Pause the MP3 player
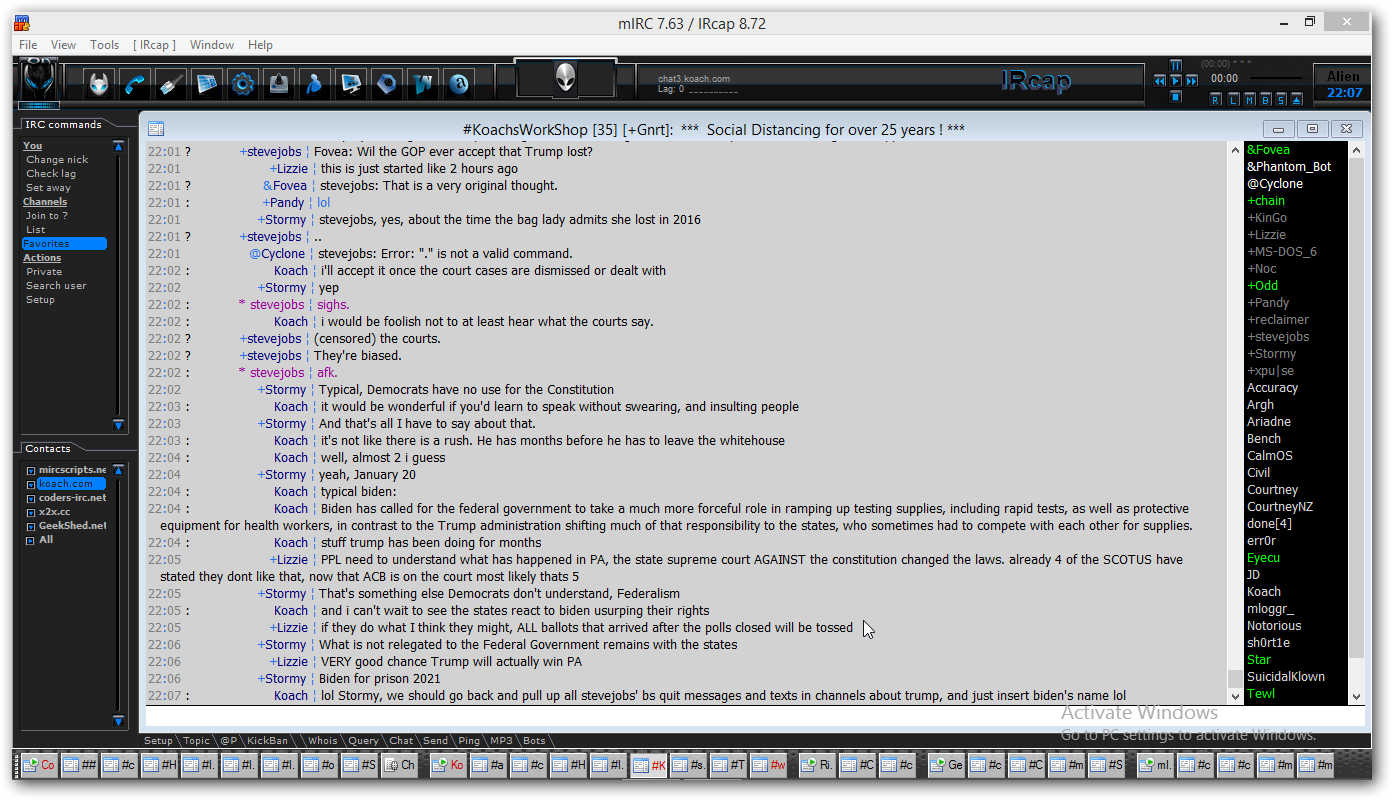This screenshot has height=800, width=1392. pos(1176,65)
